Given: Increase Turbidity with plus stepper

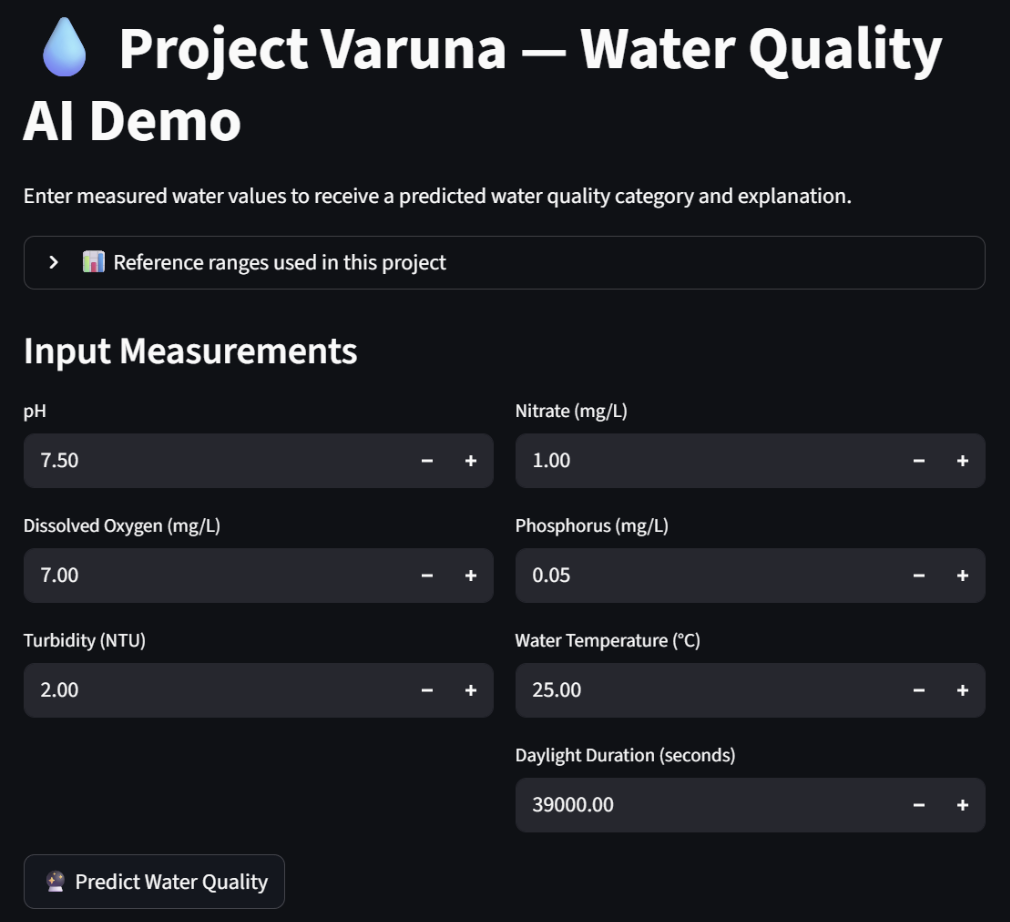Looking at the screenshot, I should tap(470, 691).
